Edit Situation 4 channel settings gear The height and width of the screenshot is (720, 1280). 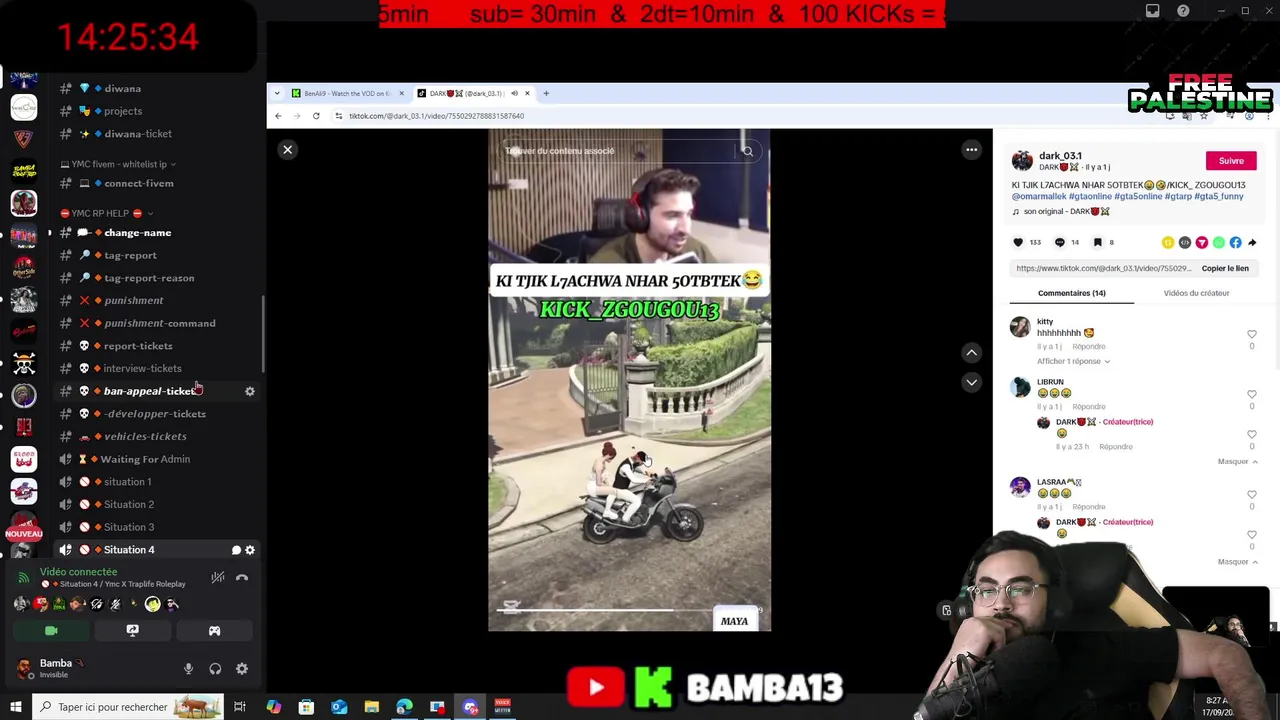tap(250, 550)
